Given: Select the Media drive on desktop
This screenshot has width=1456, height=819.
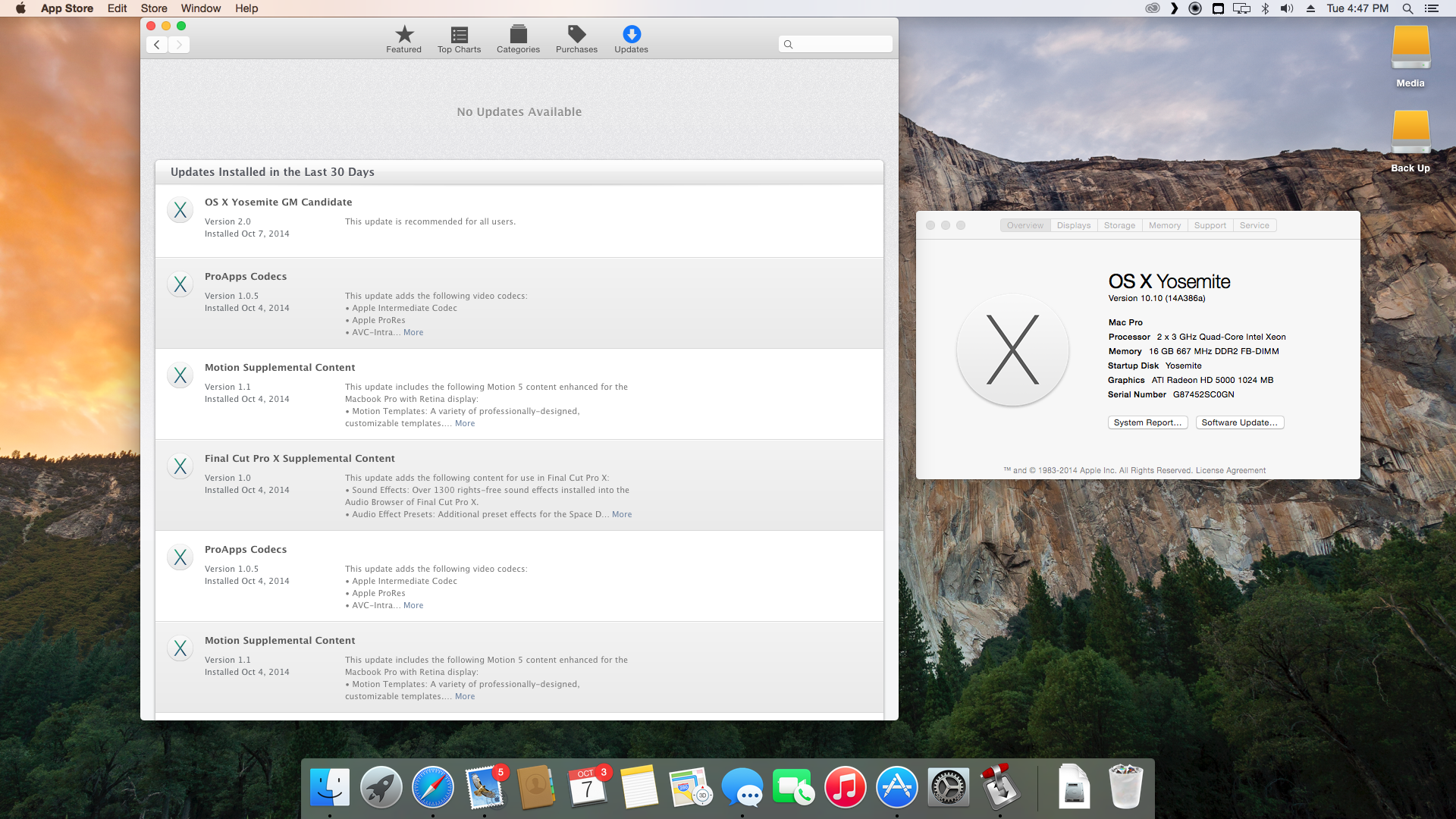Looking at the screenshot, I should tap(1410, 57).
